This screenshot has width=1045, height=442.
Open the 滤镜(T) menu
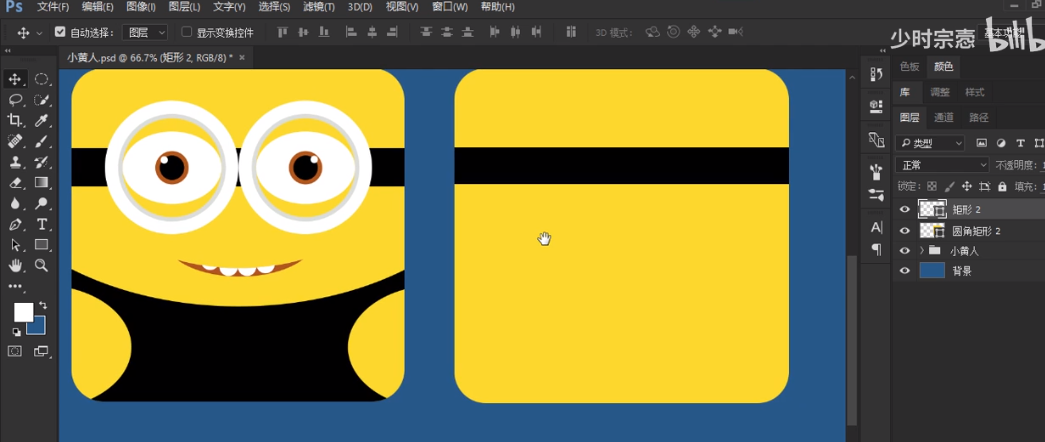coord(319,7)
